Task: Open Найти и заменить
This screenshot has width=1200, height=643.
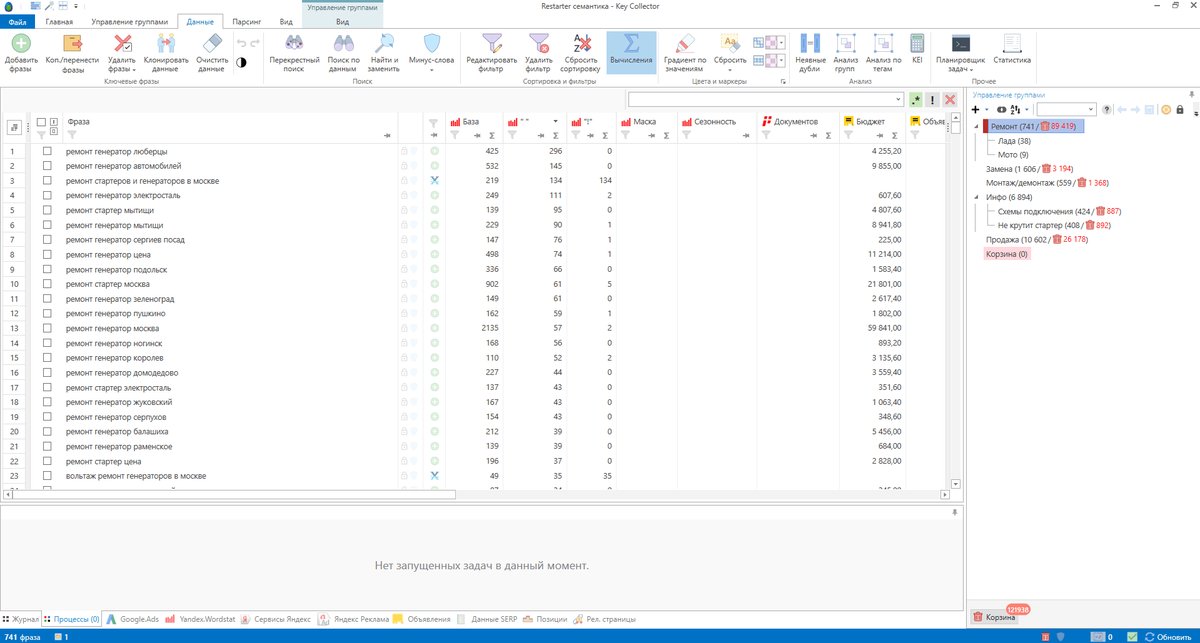Action: 383,55
